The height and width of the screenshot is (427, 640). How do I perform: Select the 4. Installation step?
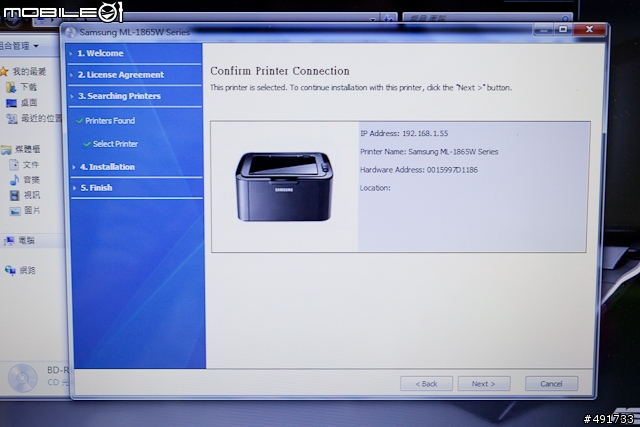click(x=107, y=167)
